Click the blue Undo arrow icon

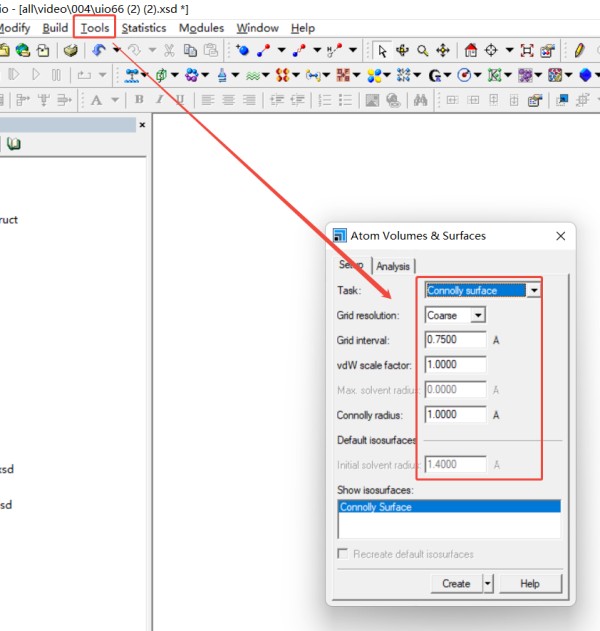(x=99, y=50)
